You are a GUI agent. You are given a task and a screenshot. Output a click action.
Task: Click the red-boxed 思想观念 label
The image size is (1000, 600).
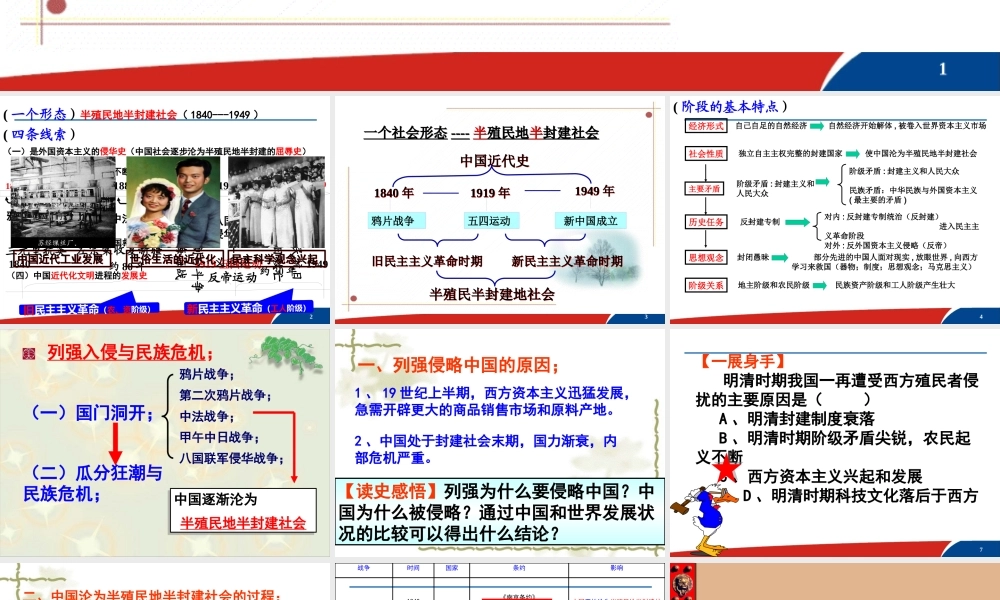click(x=706, y=258)
